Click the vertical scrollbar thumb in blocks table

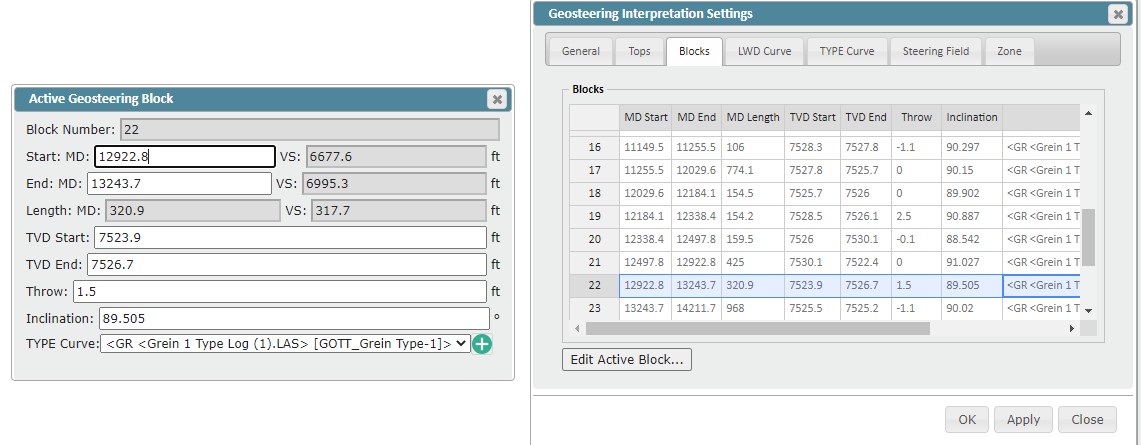pos(1088,238)
